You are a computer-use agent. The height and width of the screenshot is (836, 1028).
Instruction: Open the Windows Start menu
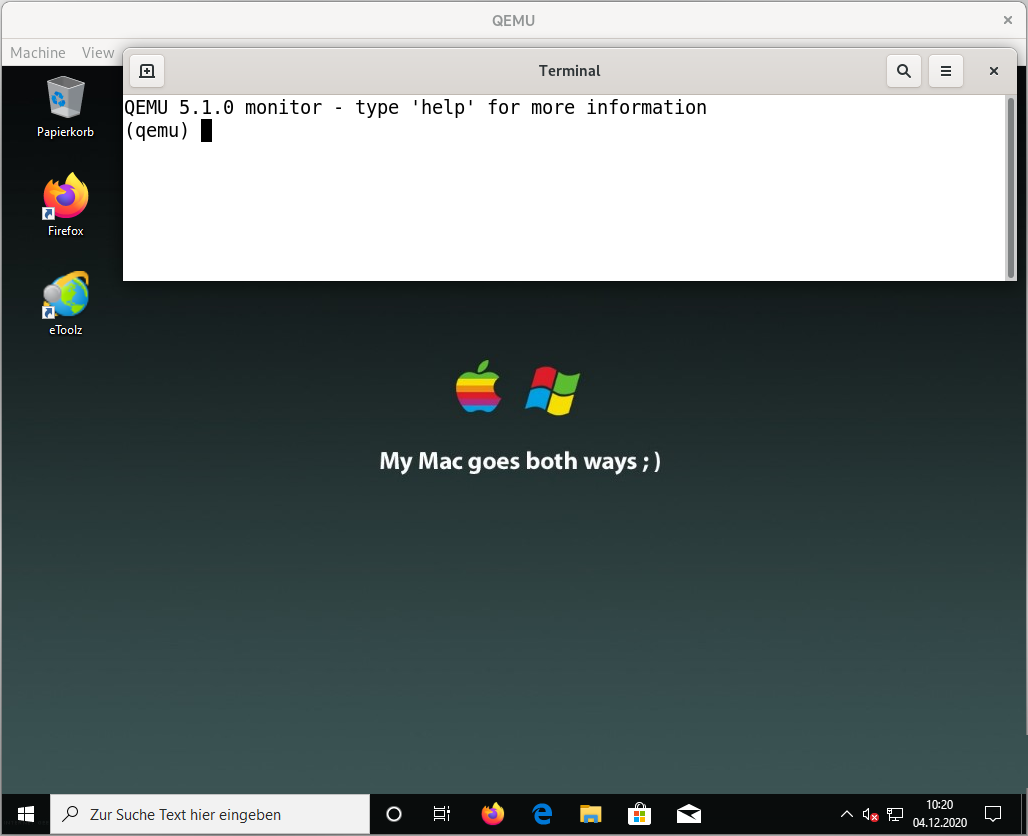(x=26, y=814)
